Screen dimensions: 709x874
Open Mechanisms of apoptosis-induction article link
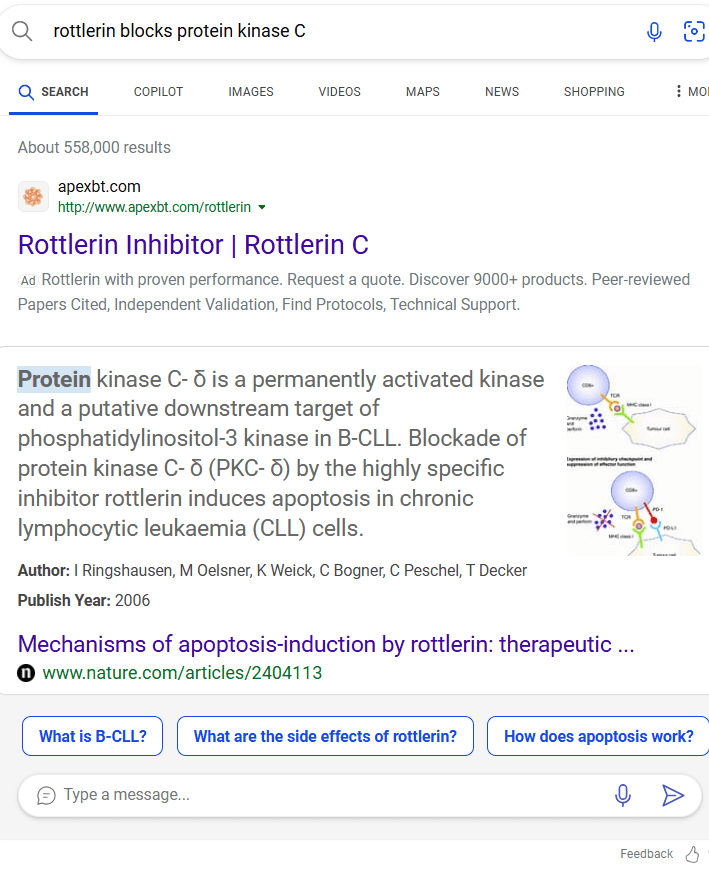(x=326, y=644)
